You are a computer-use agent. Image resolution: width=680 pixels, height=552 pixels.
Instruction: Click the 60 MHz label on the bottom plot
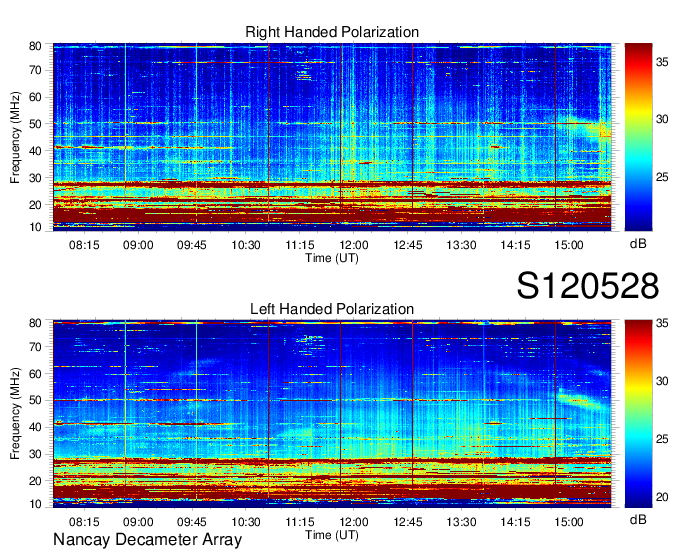click(35, 374)
